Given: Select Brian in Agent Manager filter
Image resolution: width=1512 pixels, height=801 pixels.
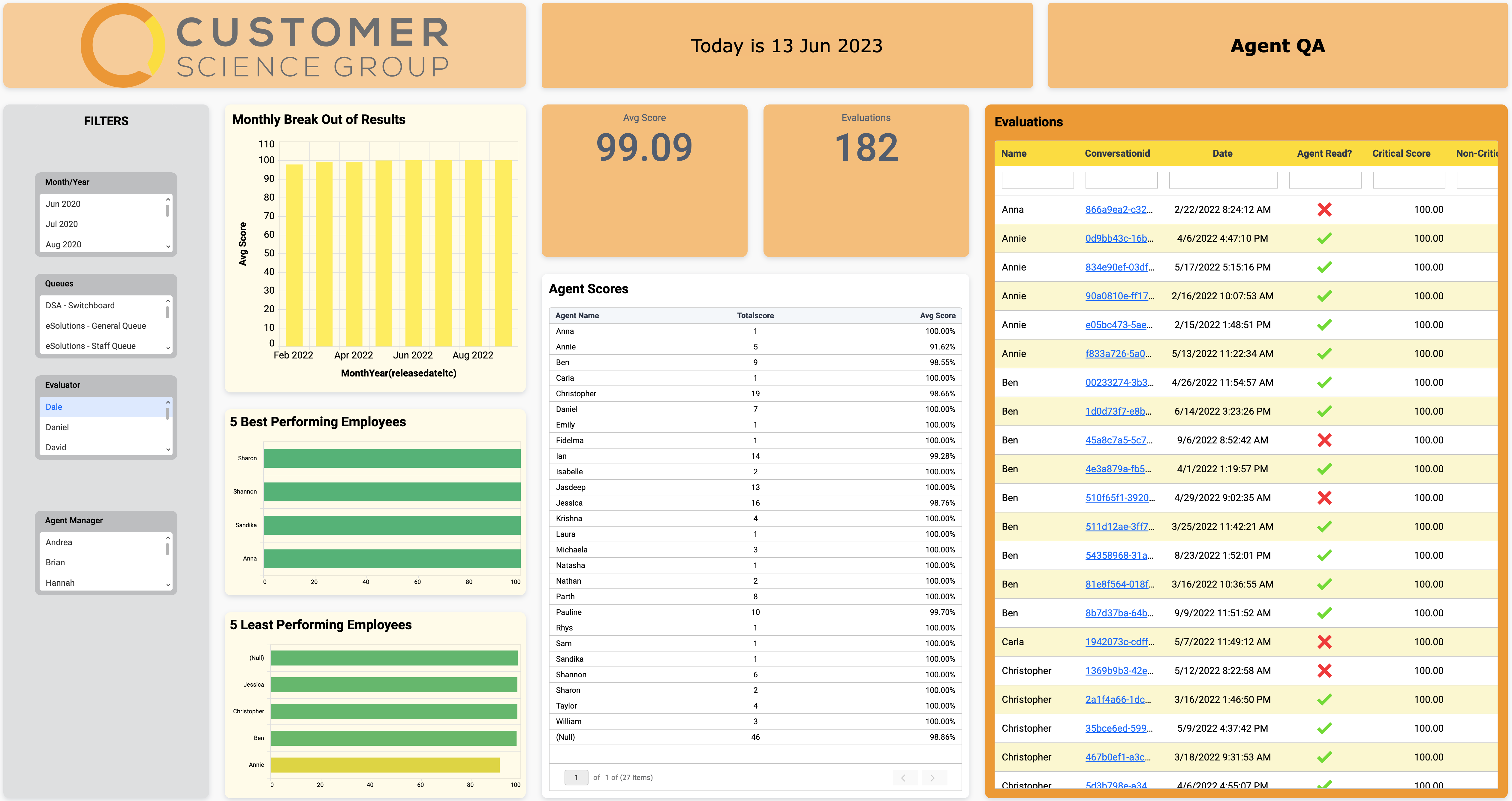Looking at the screenshot, I should (x=55, y=563).
